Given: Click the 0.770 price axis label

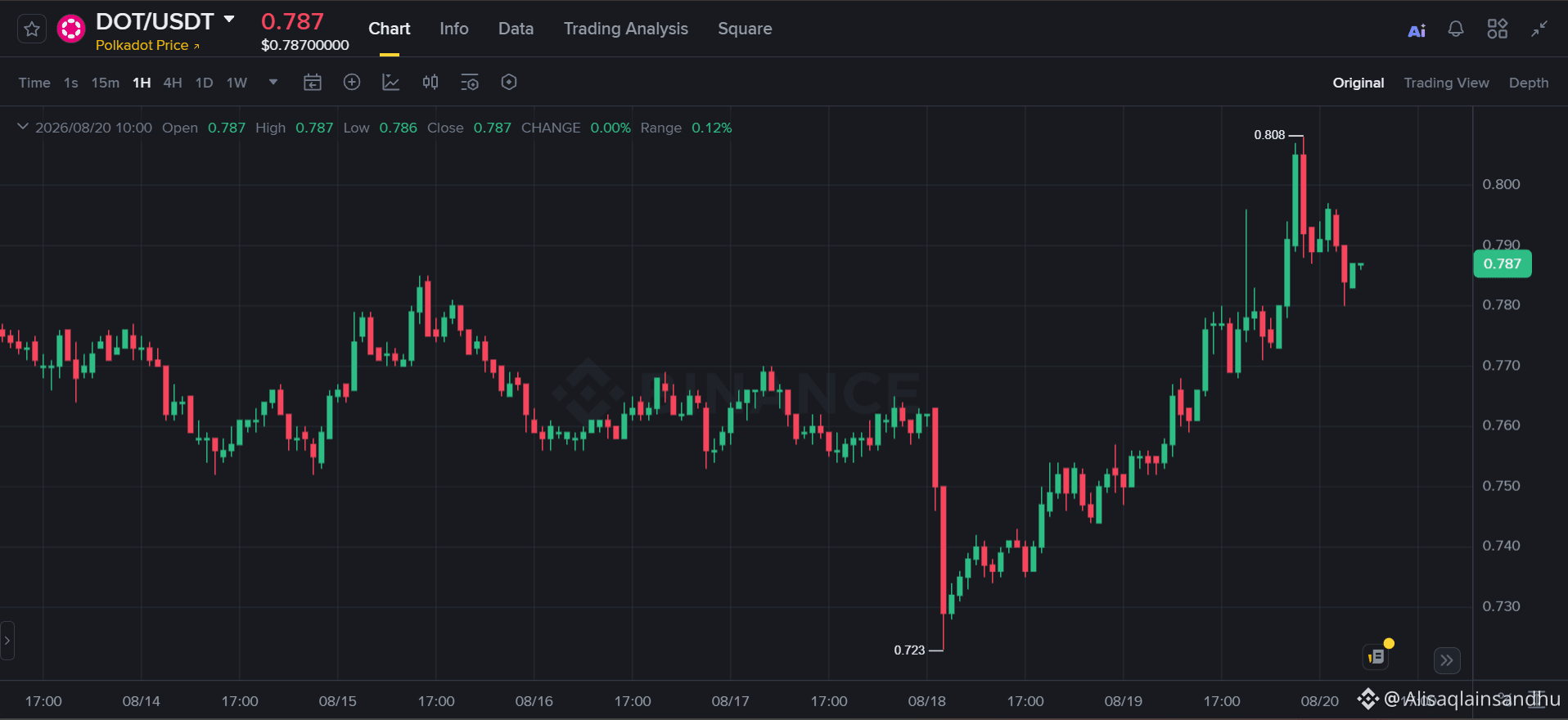Looking at the screenshot, I should tap(1501, 365).
